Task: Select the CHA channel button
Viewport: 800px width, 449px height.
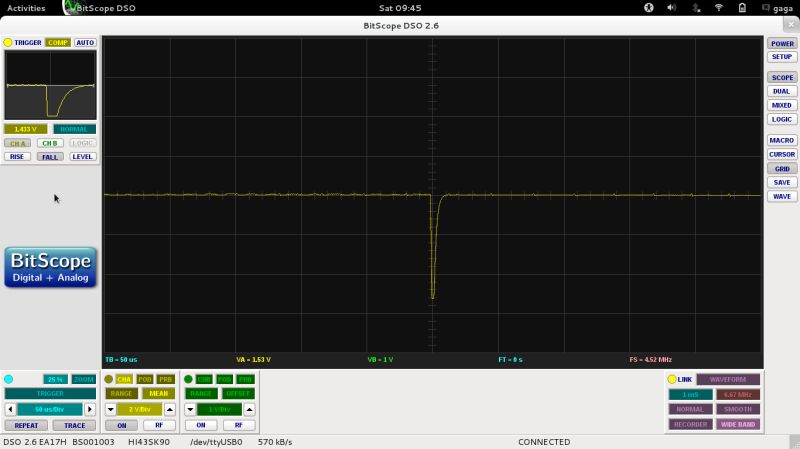Action: [x=124, y=379]
